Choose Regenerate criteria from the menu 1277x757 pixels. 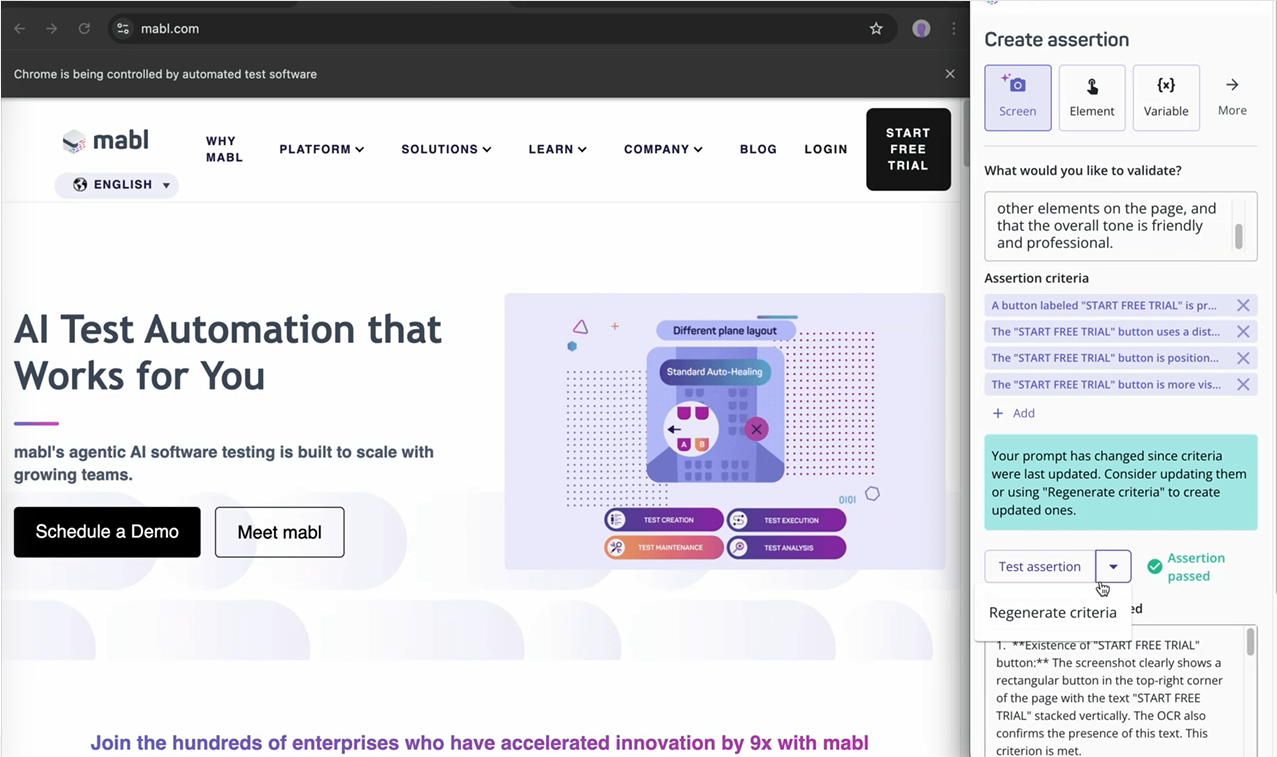click(1053, 613)
